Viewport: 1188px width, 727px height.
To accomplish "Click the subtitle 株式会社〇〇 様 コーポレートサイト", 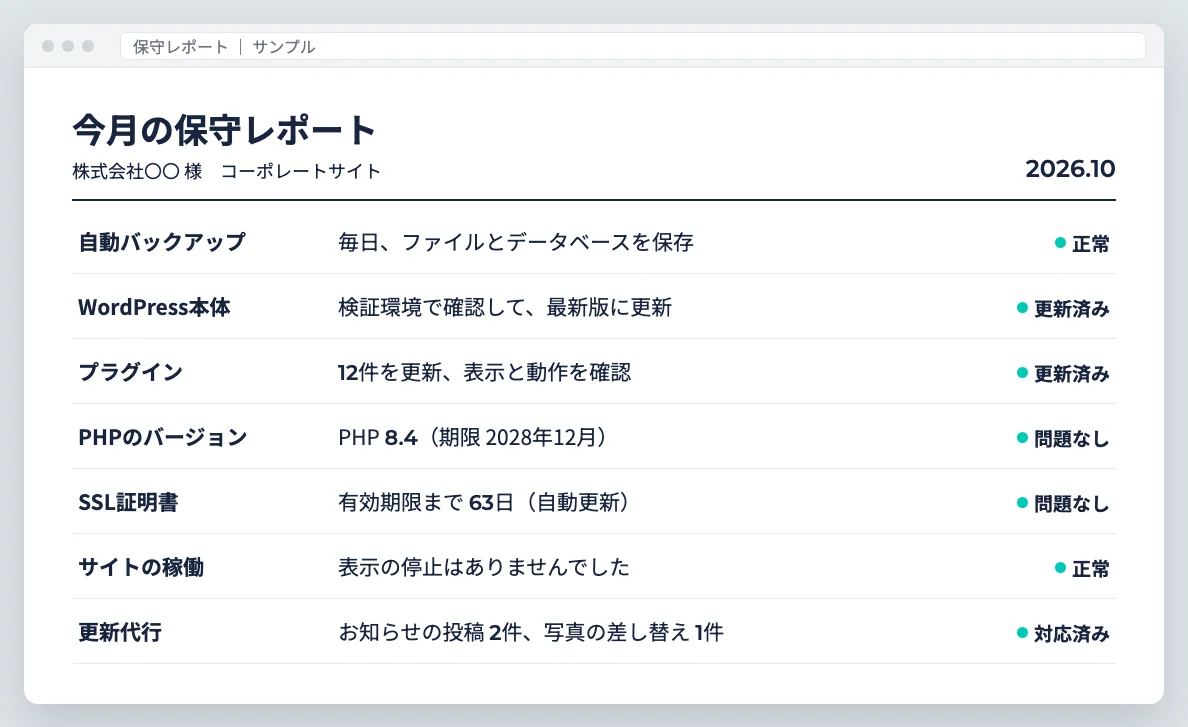I will [x=227, y=171].
